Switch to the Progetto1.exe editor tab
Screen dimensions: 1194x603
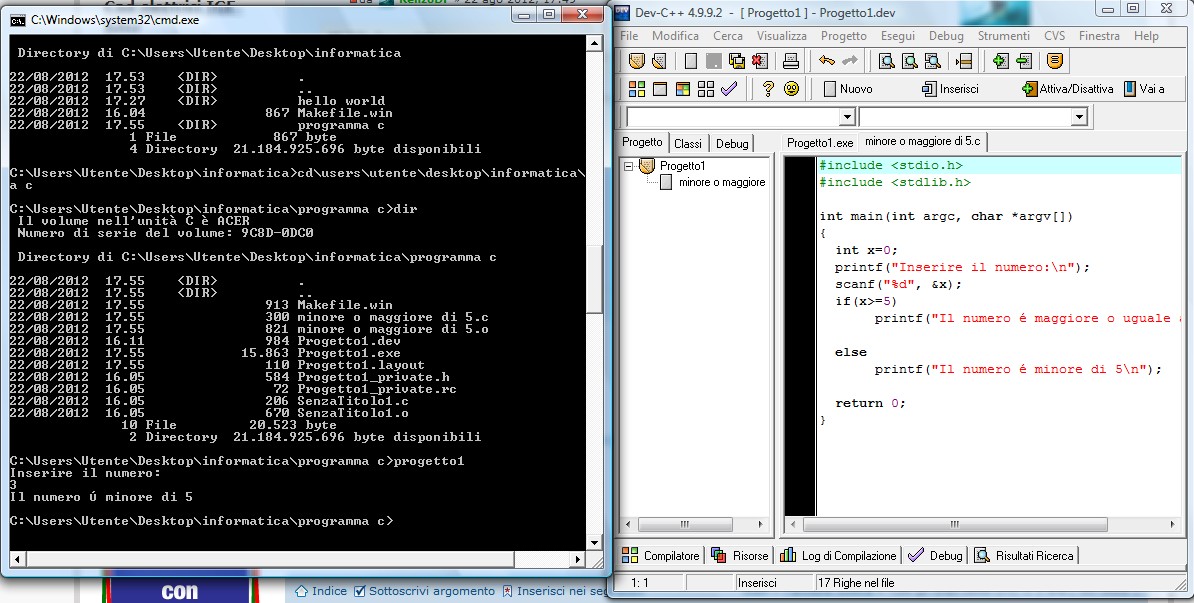click(820, 142)
